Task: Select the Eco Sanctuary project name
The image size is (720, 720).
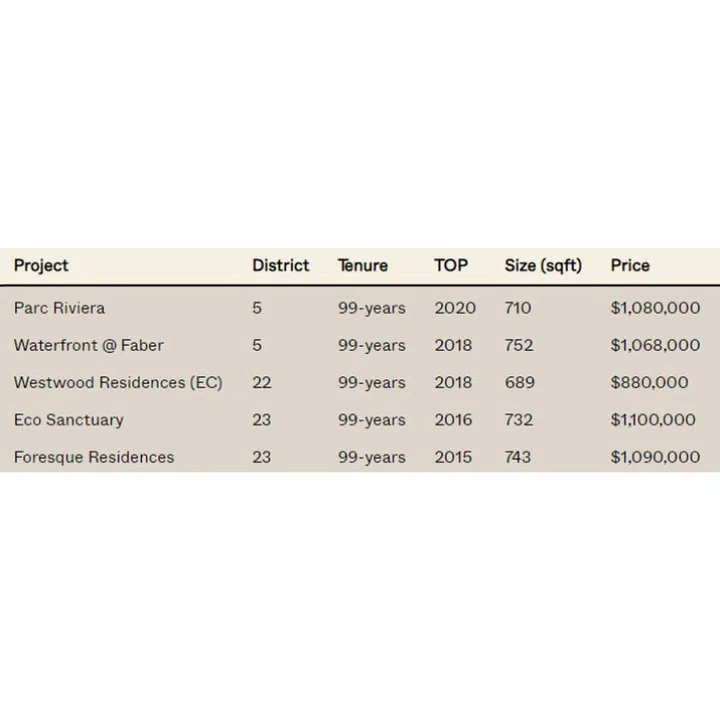Action: [68, 420]
